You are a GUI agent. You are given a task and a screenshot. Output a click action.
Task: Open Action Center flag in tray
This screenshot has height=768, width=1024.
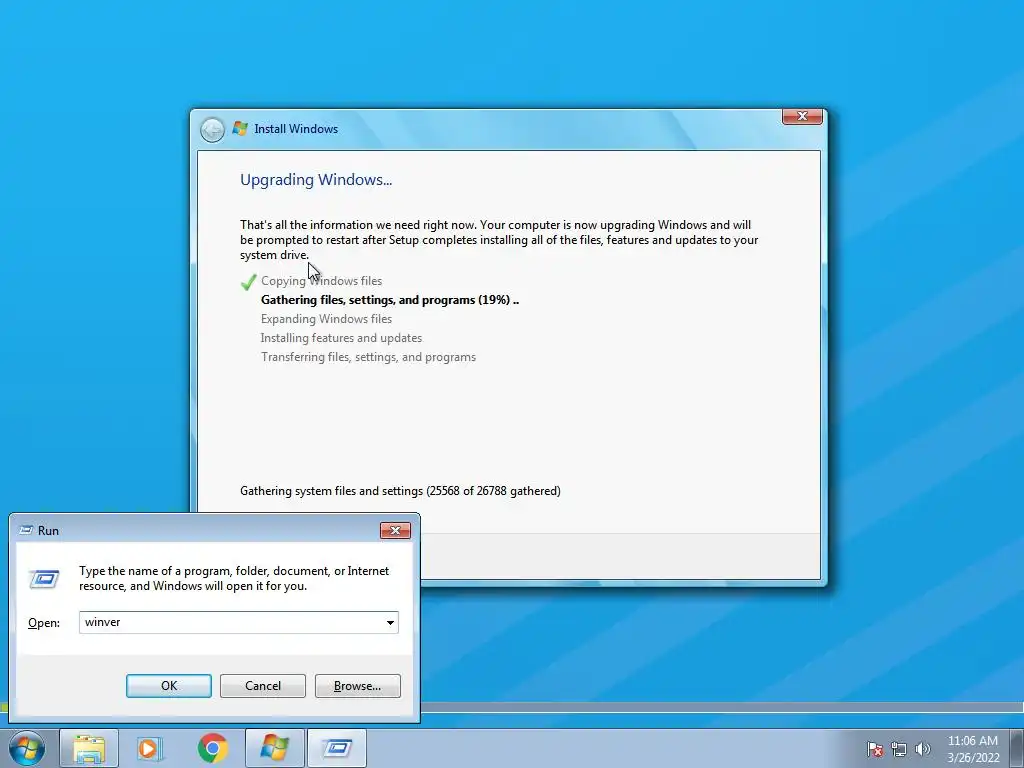click(x=875, y=749)
